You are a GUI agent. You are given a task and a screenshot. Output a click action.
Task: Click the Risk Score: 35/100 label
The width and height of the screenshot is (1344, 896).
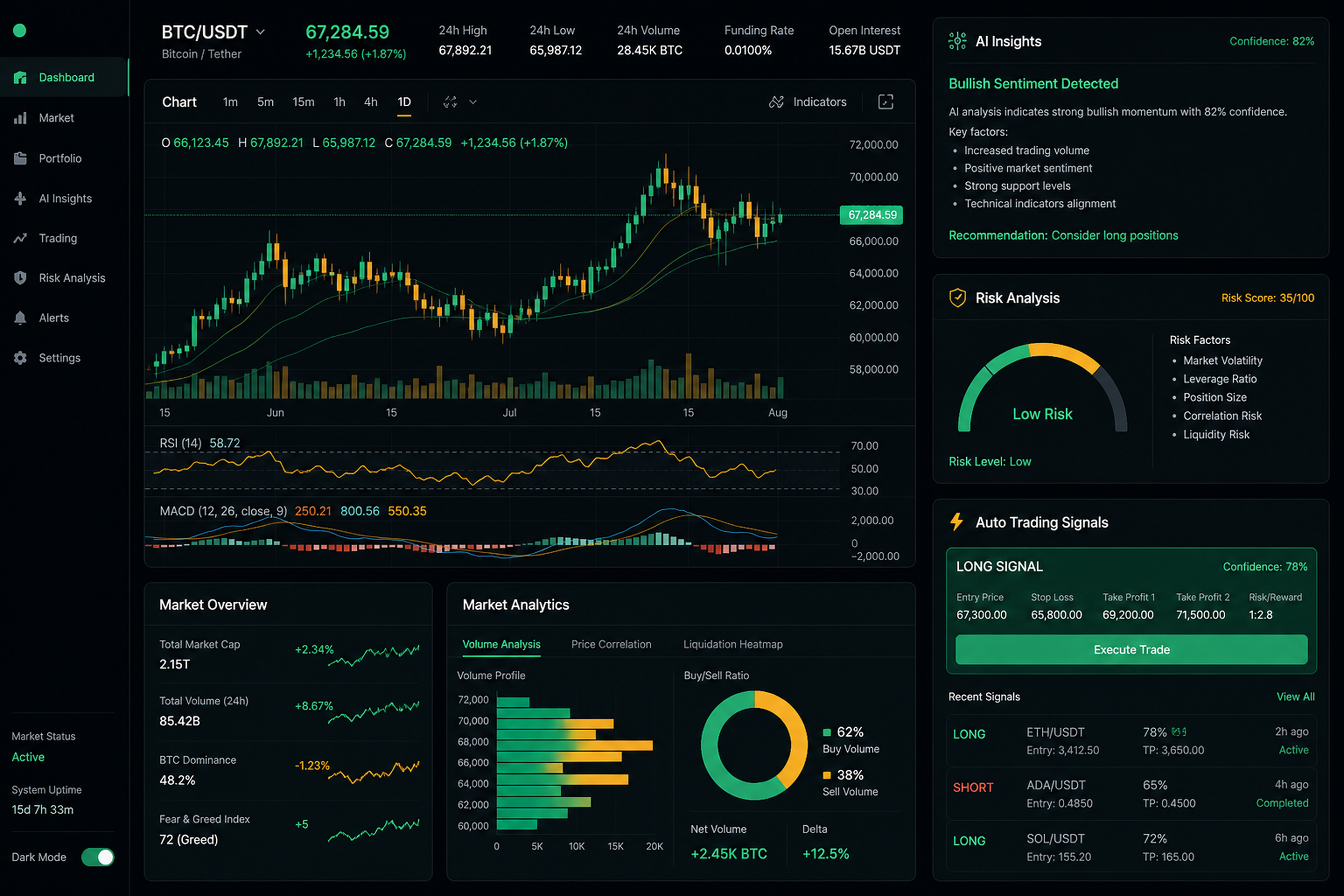coord(1267,298)
